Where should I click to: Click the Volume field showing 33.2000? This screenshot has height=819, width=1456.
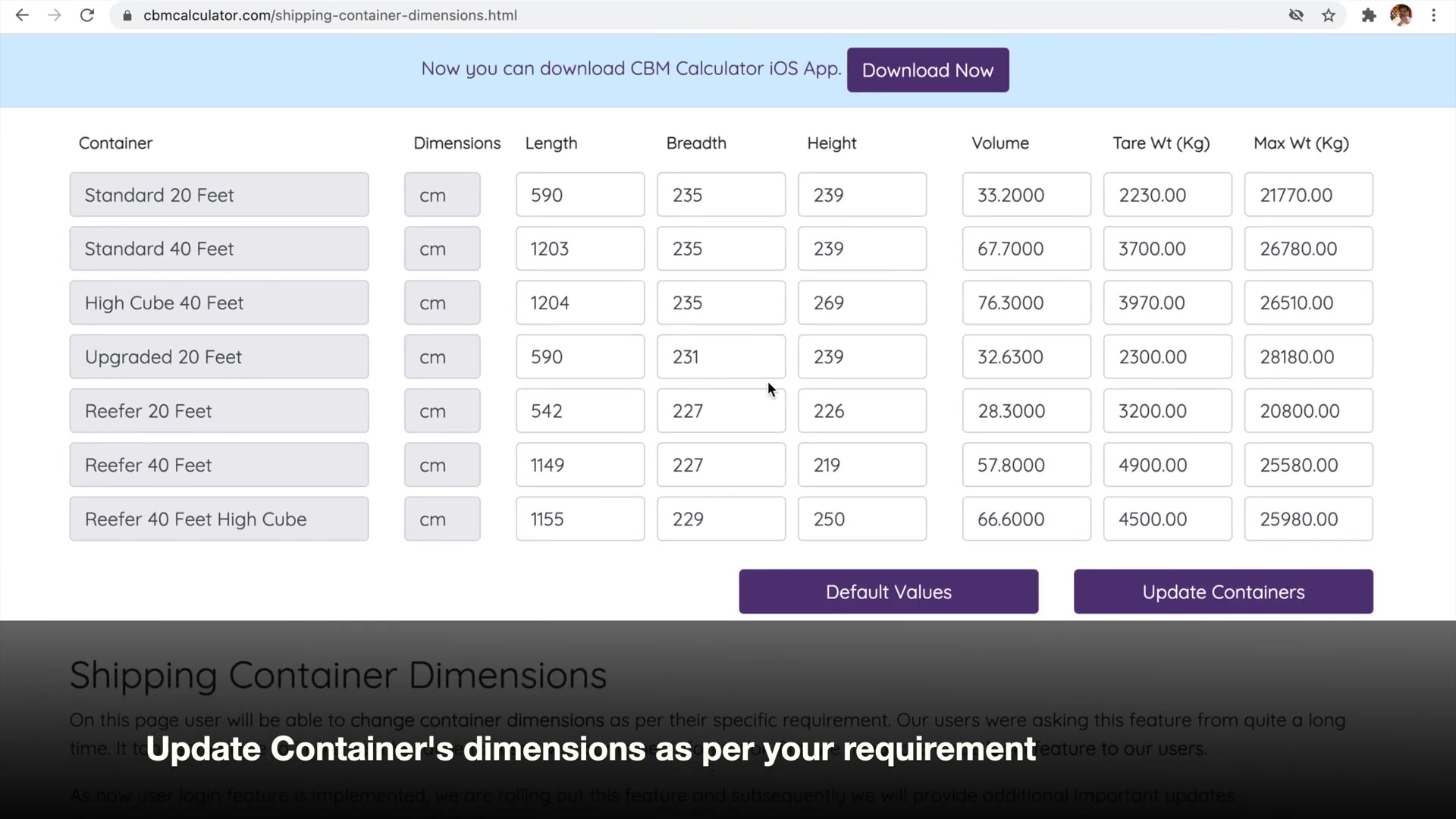(x=1026, y=194)
